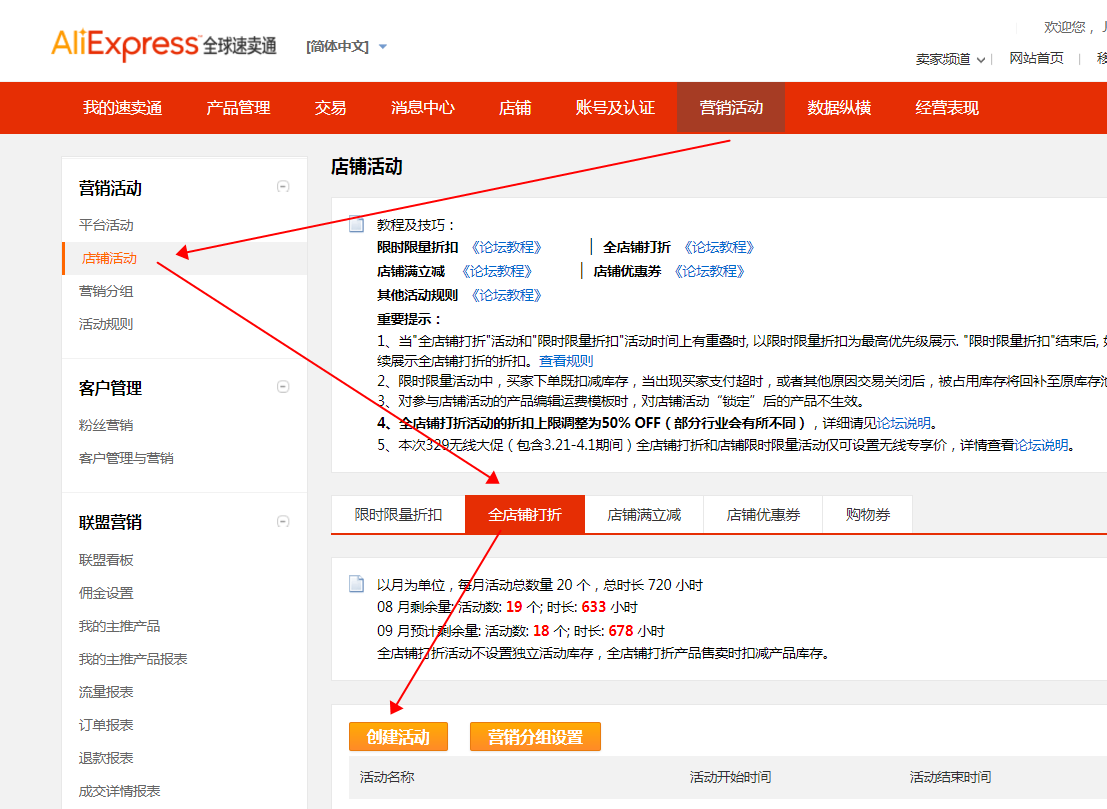Open 客户管理与营销 in the sidebar
This screenshot has height=809, width=1107.
click(126, 458)
